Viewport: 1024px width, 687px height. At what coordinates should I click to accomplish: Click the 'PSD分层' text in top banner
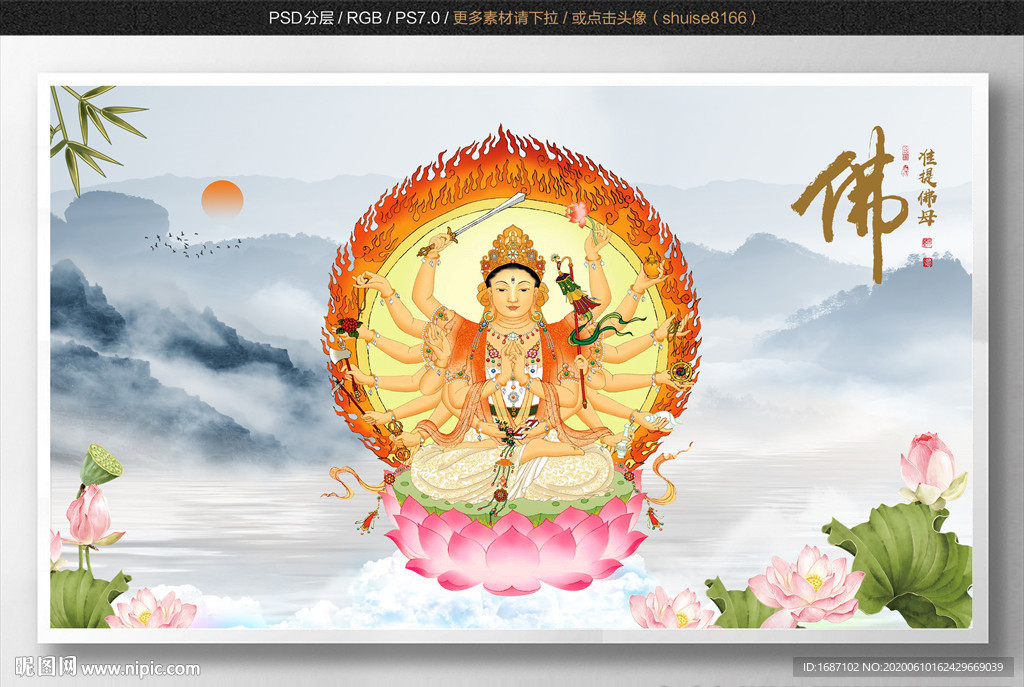pos(301,18)
